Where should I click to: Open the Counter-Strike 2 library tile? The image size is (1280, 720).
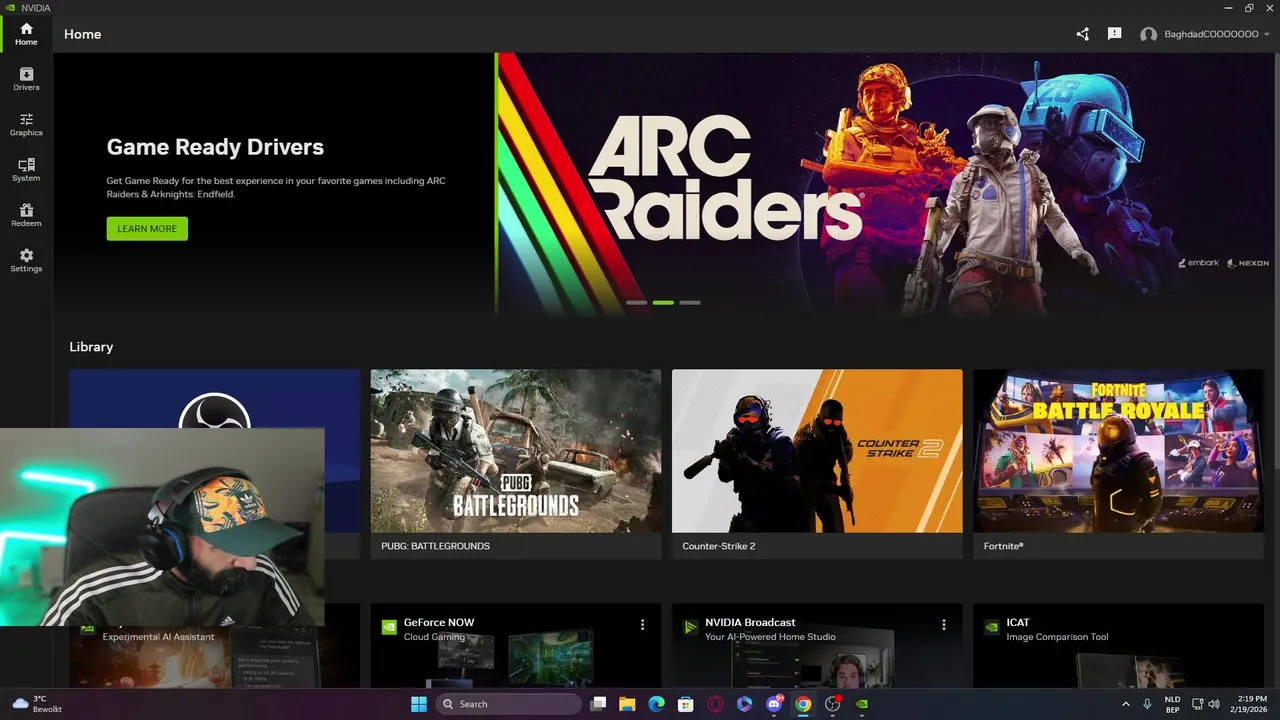pos(817,464)
